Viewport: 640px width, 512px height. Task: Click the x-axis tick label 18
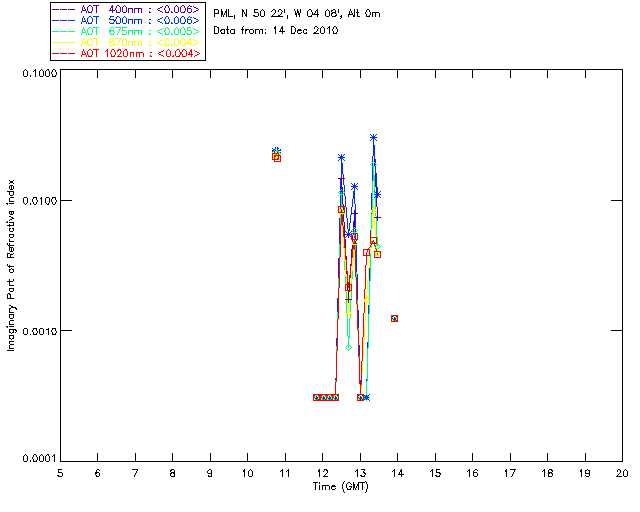[x=547, y=473]
